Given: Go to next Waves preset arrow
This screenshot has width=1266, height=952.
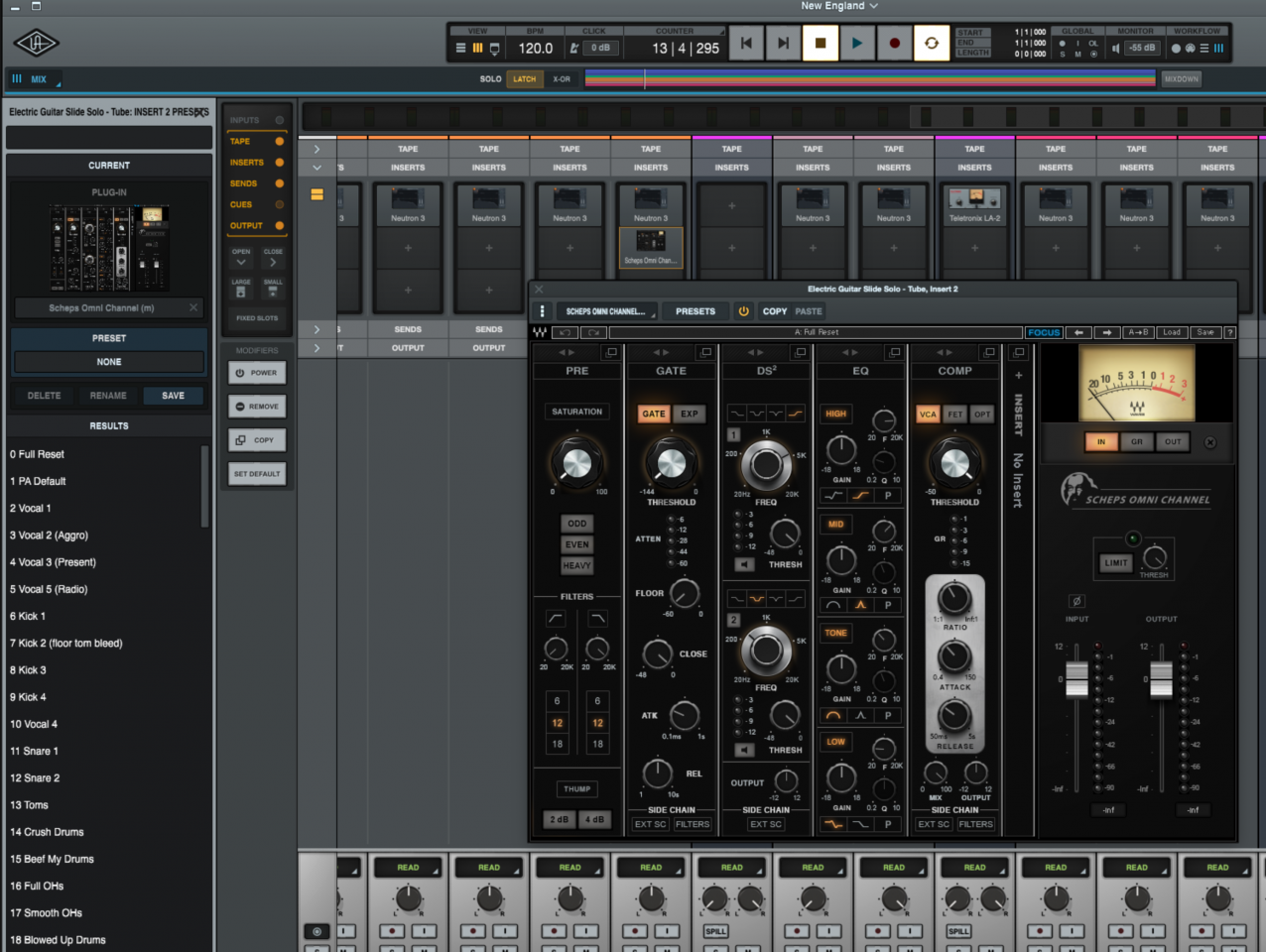Looking at the screenshot, I should pos(1107,332).
